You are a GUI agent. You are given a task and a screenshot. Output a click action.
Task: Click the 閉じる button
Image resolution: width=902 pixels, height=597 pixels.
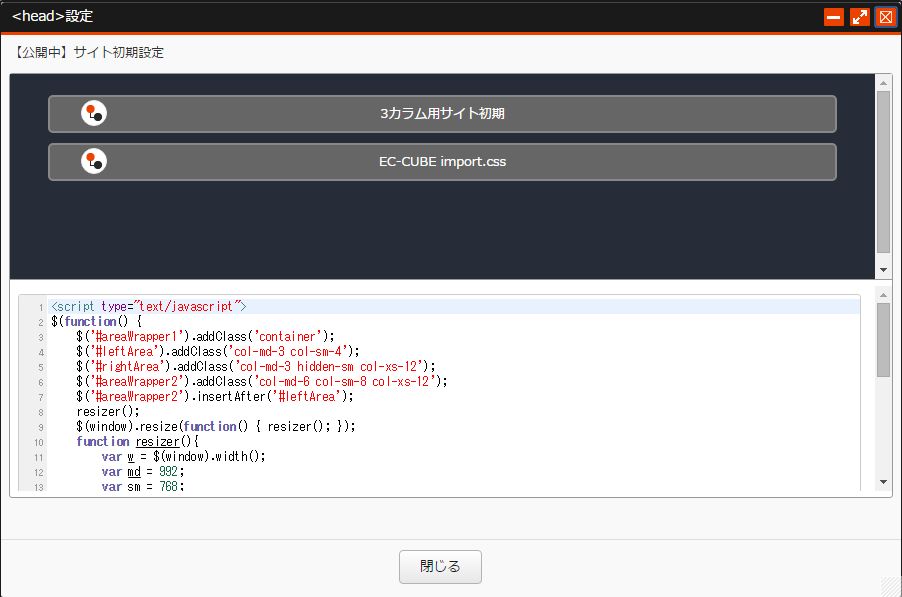click(x=440, y=567)
